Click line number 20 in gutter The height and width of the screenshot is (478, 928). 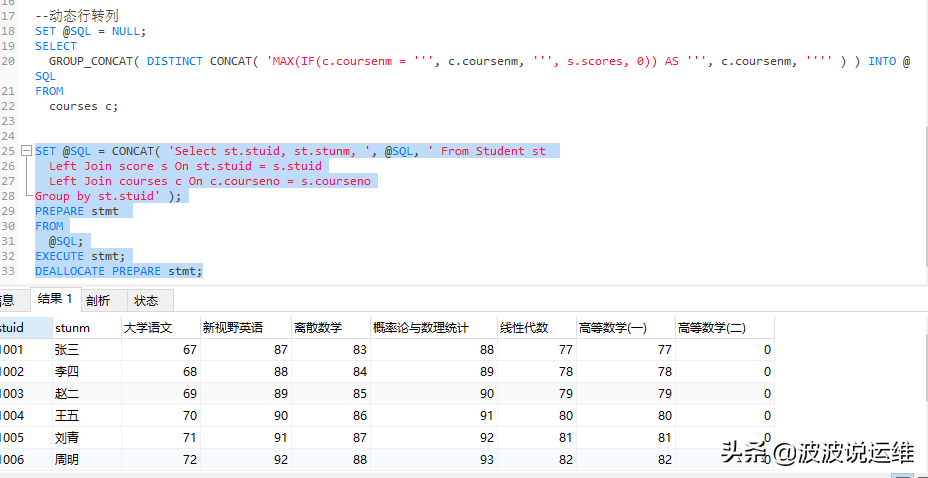tap(8, 62)
